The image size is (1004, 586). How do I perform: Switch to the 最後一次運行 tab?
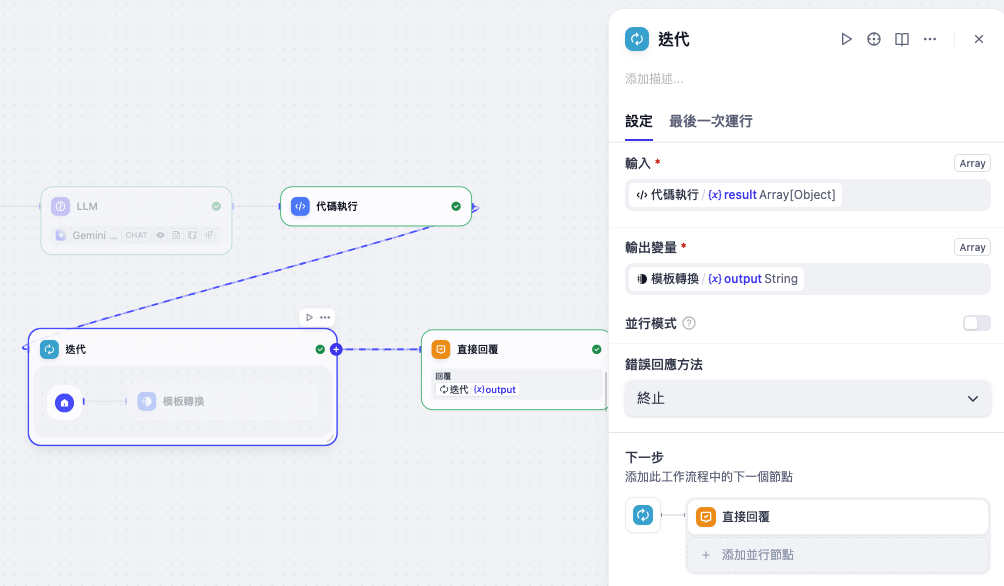(710, 121)
